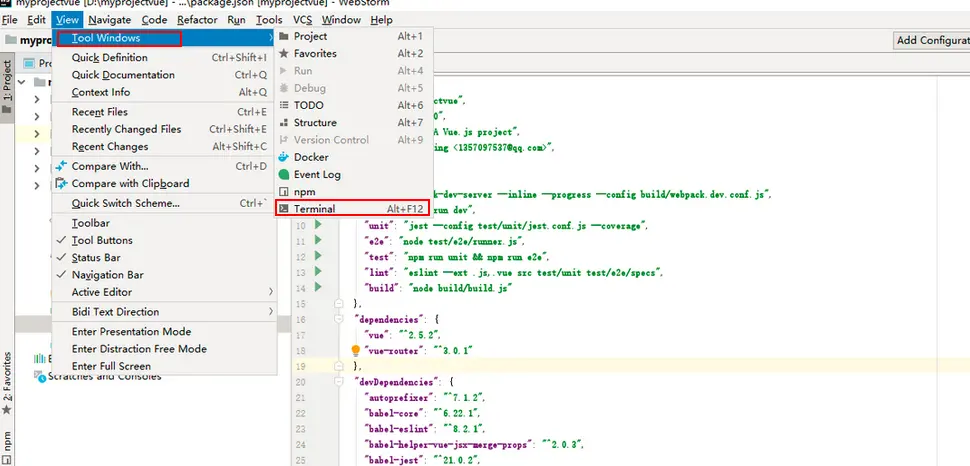Open the Structure tool window
Screen dimensions: 970x466
(353, 123)
